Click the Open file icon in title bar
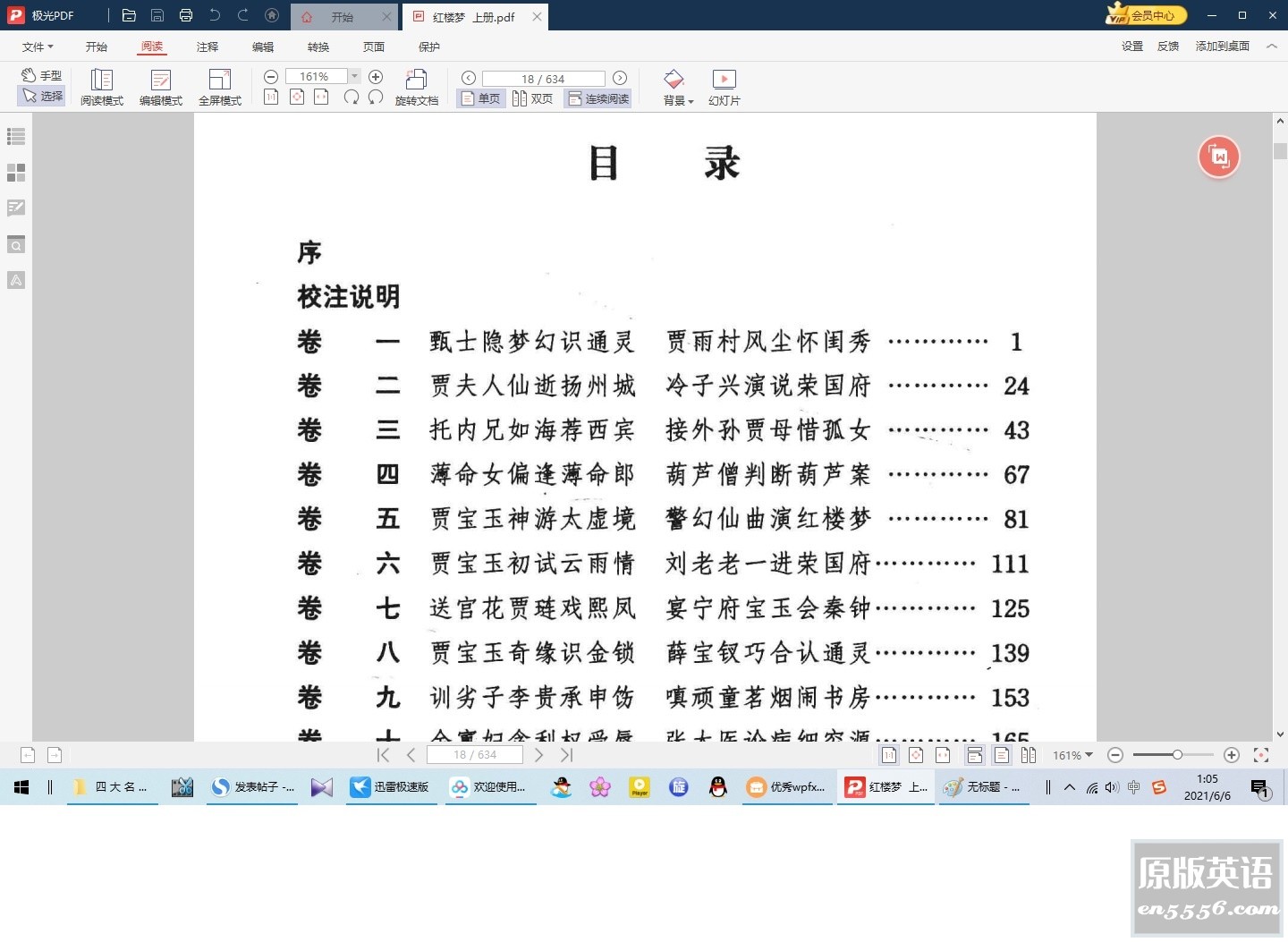The height and width of the screenshot is (942, 1288). point(129,15)
